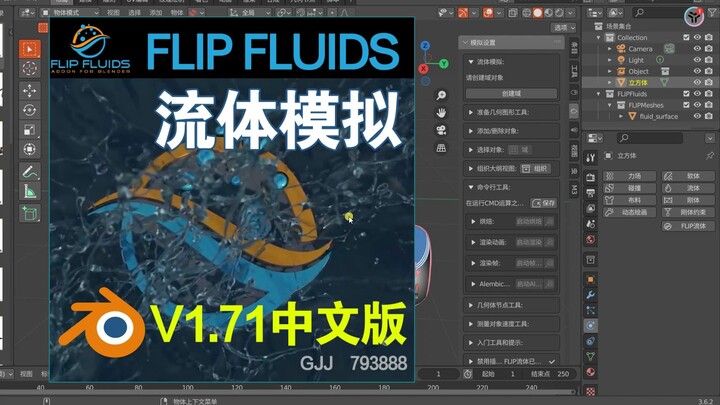
Task: Open the 物体 menu in viewport header
Action: [x=177, y=13]
